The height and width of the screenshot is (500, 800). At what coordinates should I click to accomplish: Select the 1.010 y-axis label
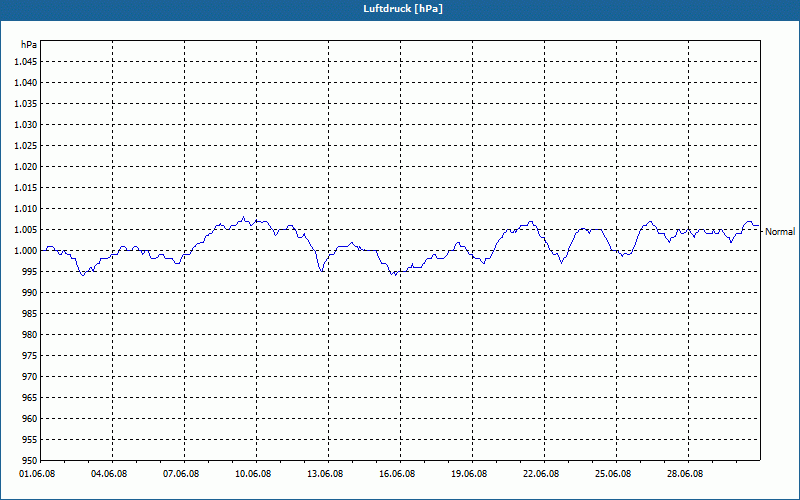coord(26,209)
